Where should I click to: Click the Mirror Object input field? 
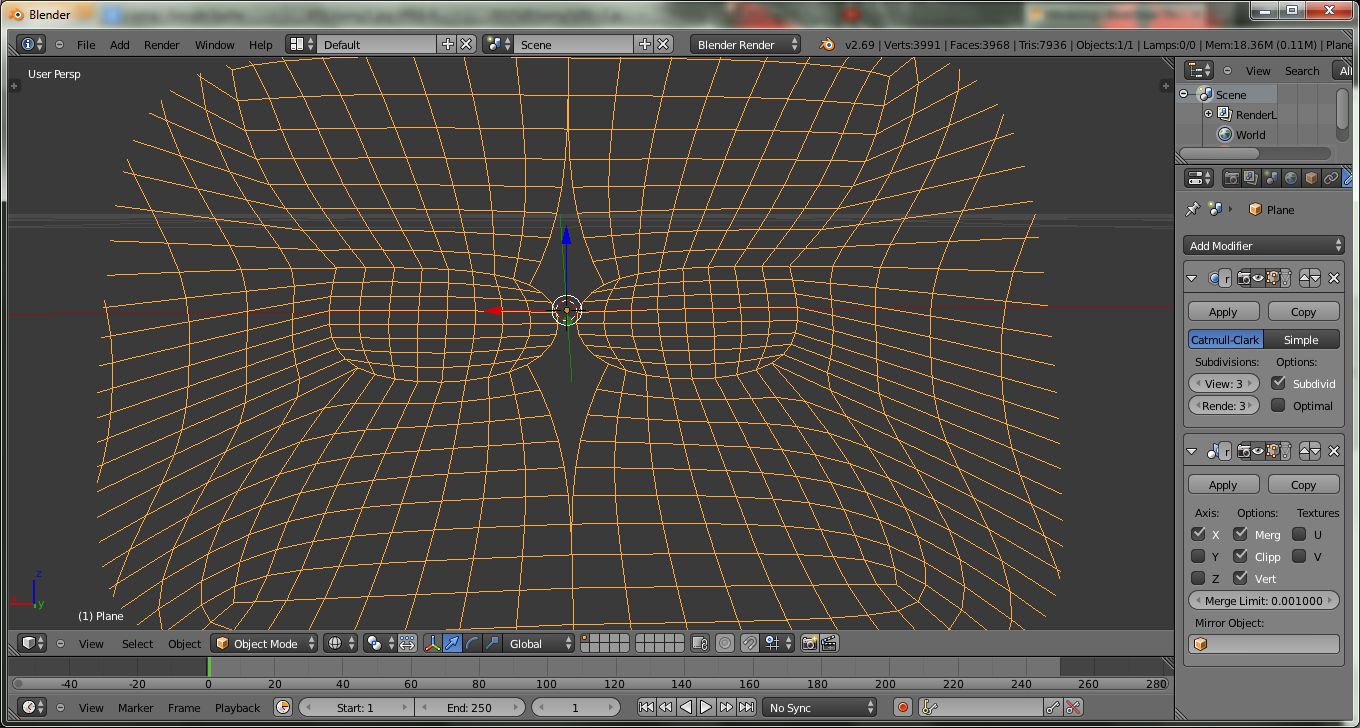click(x=1264, y=645)
